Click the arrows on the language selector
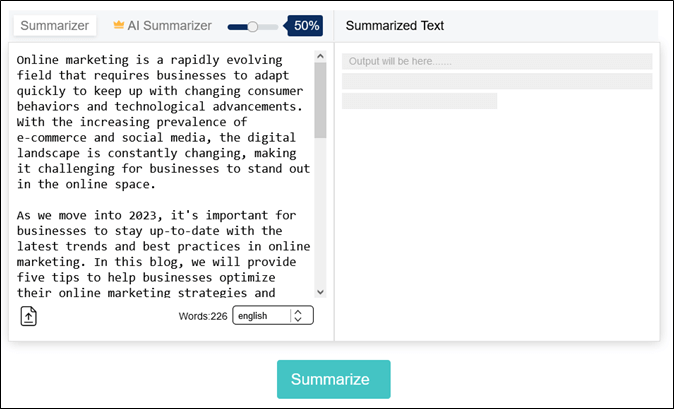Screen dimensions: 674x409 pyautogui.click(x=297, y=316)
